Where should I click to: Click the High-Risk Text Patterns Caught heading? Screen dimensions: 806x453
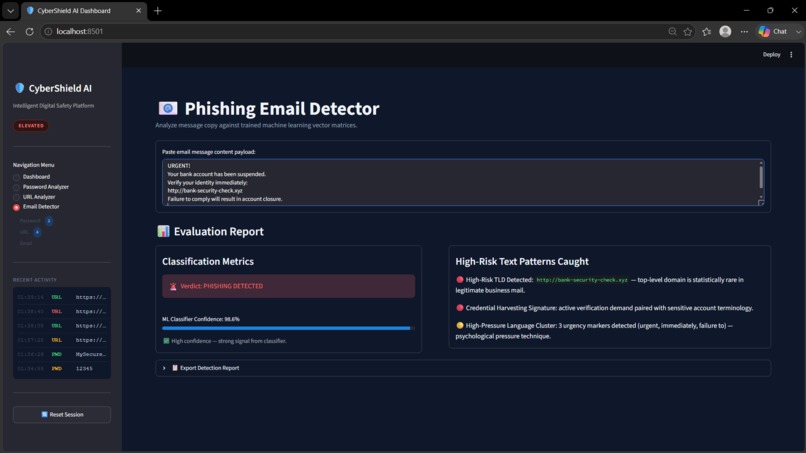pyautogui.click(x=522, y=261)
